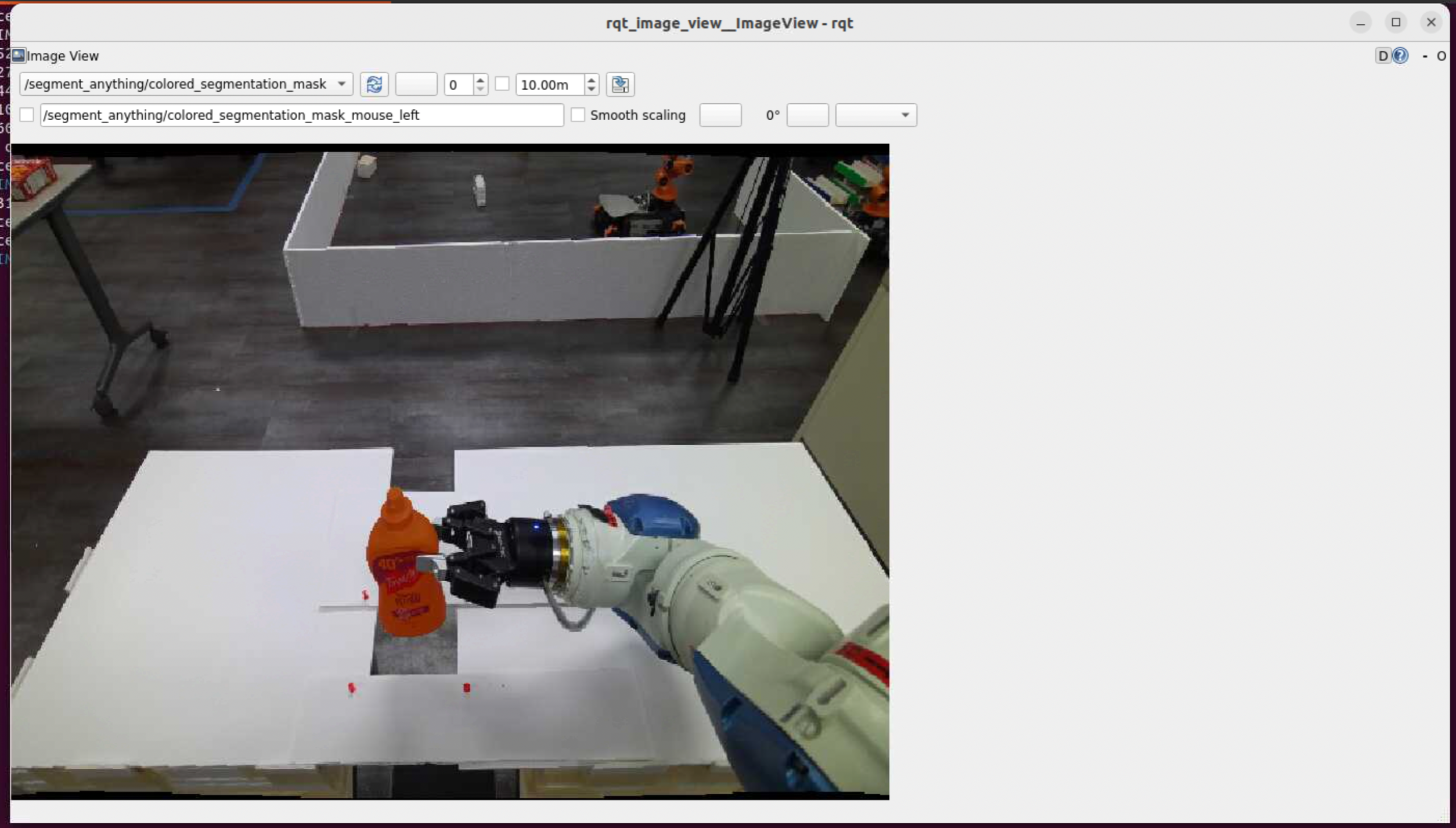Click the mouse_left topic name field
1456x828 pixels.
click(x=302, y=115)
